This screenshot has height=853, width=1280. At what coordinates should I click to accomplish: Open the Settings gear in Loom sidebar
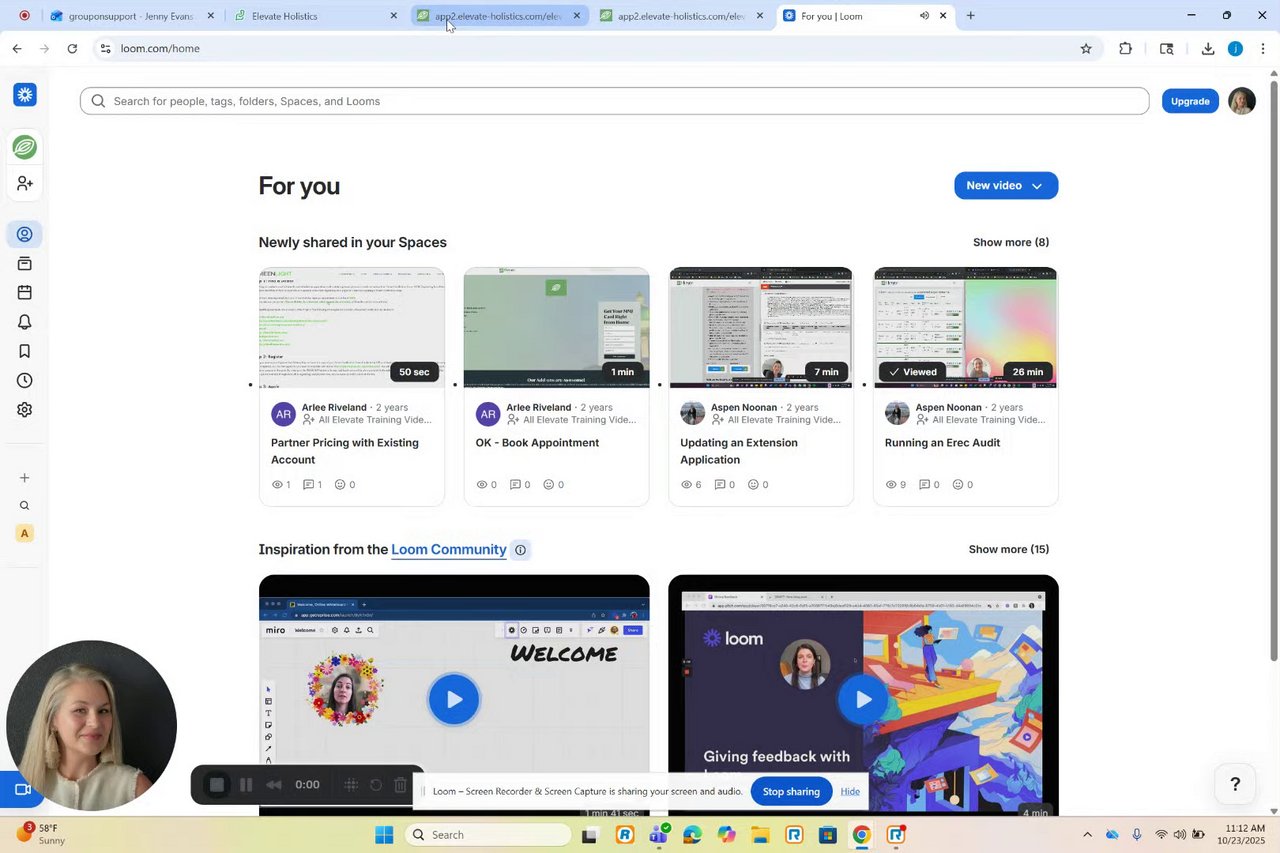pyautogui.click(x=25, y=410)
